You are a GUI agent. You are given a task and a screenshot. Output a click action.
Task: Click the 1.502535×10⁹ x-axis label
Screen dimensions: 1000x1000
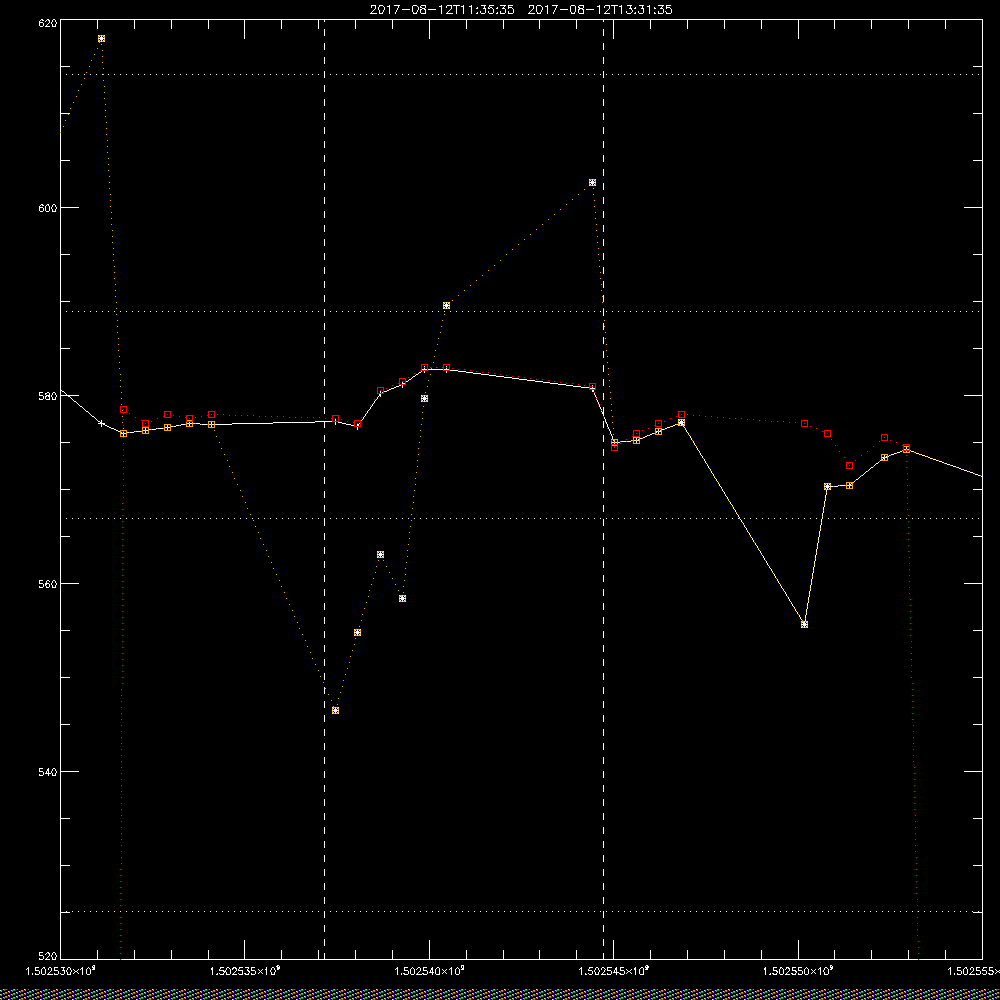(245, 971)
